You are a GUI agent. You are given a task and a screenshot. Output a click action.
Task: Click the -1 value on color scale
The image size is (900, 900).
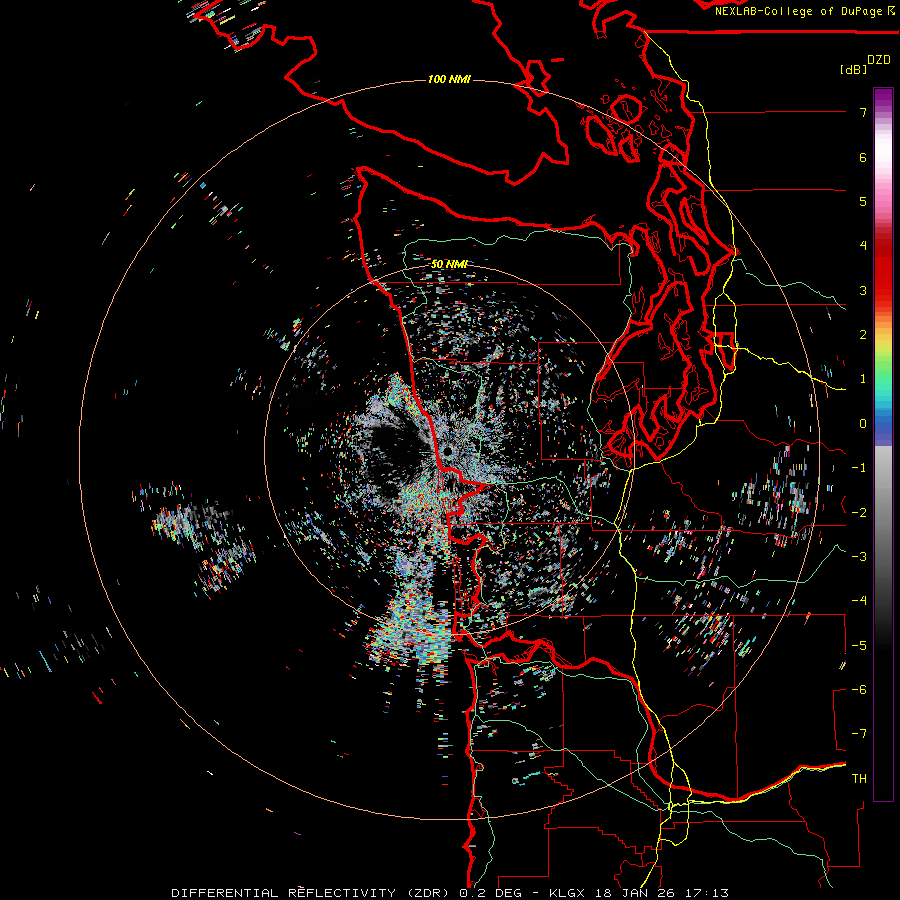pyautogui.click(x=859, y=468)
